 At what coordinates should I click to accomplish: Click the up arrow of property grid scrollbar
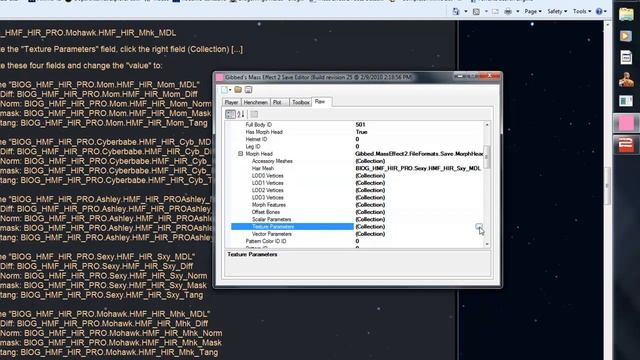(x=487, y=124)
